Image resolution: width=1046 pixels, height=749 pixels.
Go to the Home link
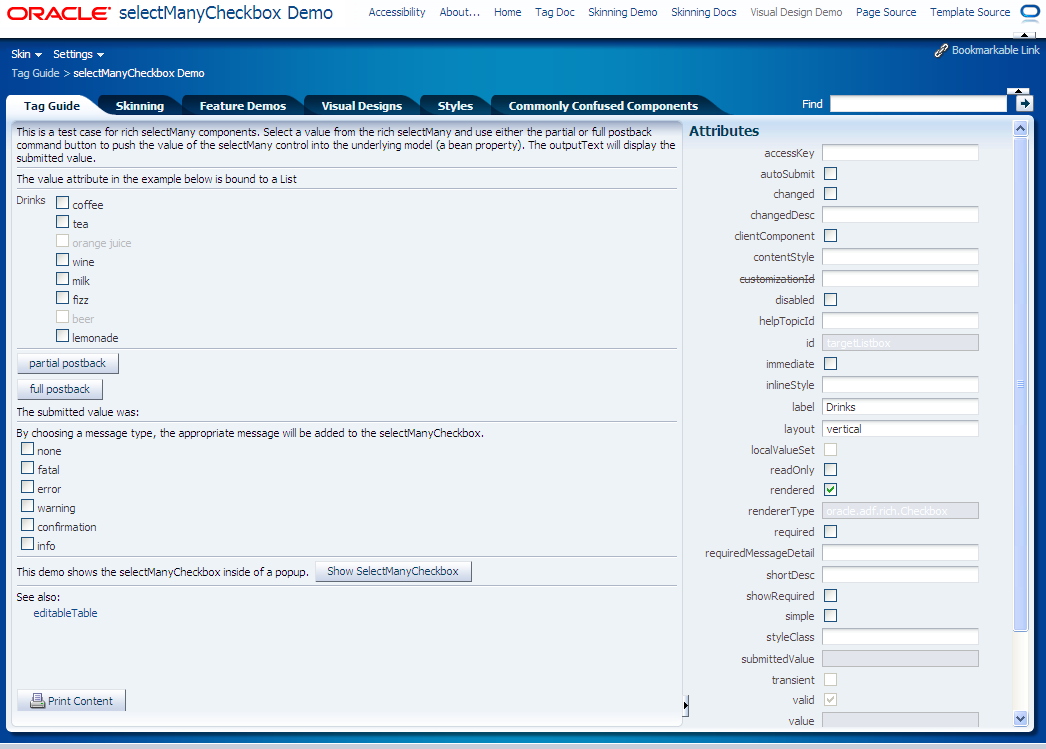click(x=508, y=12)
